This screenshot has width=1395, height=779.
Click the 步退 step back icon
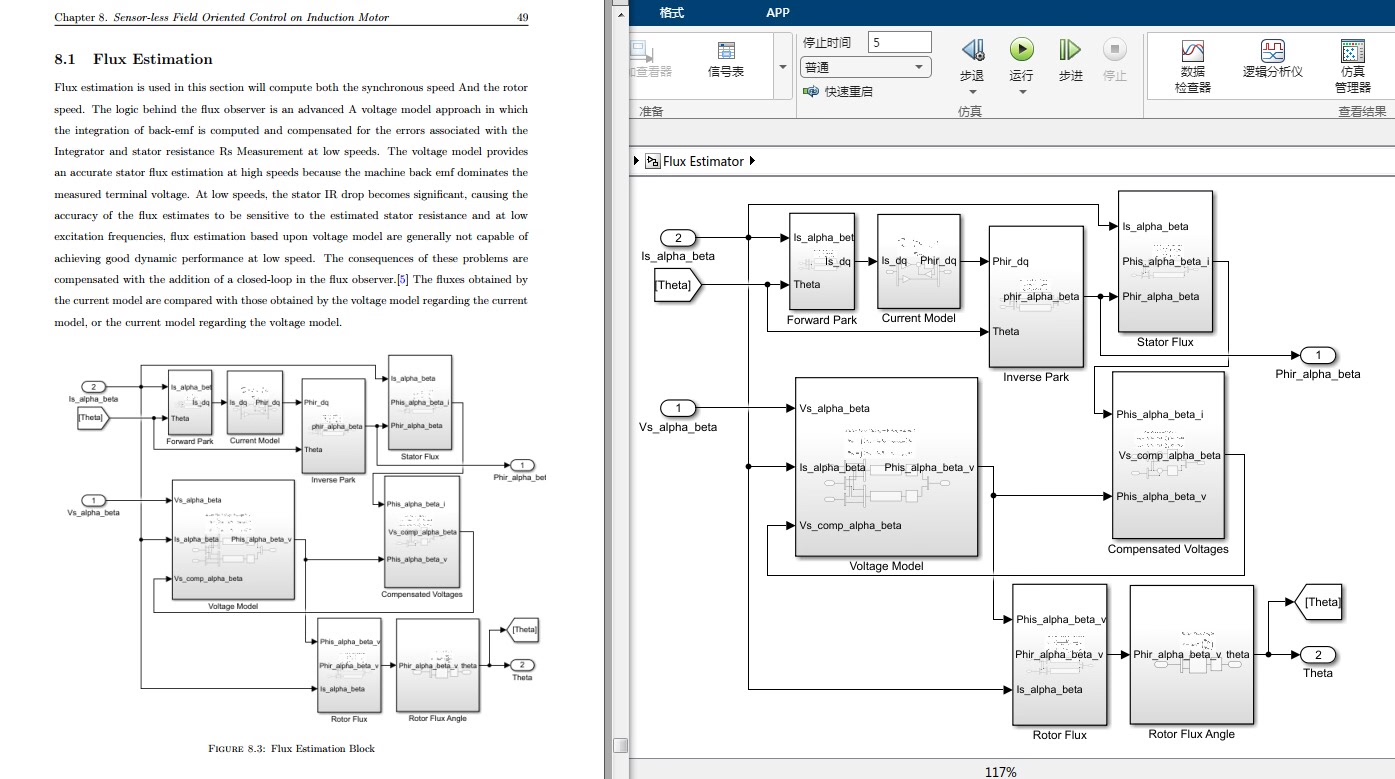(972, 49)
